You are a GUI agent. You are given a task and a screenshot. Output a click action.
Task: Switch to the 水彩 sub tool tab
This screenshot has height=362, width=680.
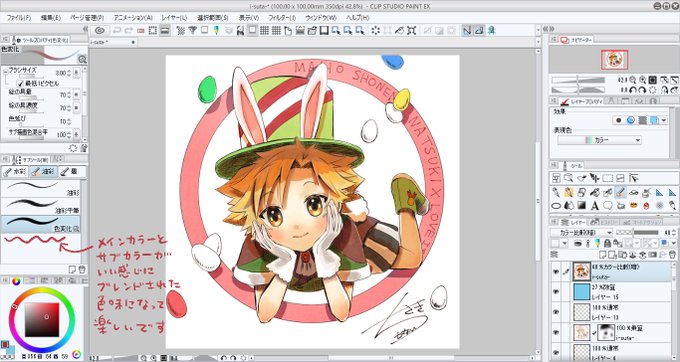15,172
